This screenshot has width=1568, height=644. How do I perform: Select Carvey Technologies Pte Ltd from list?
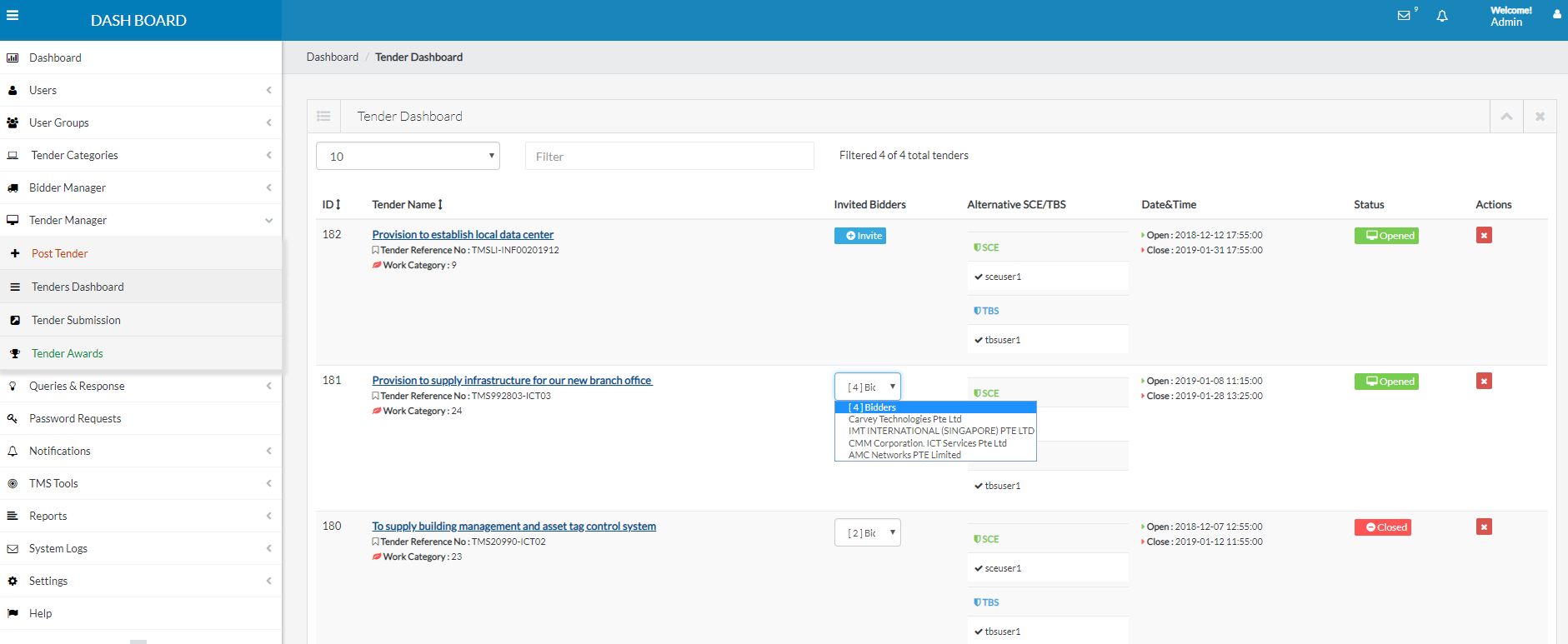click(x=904, y=419)
